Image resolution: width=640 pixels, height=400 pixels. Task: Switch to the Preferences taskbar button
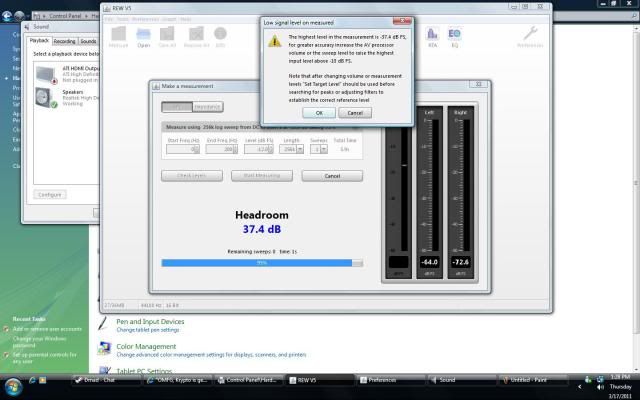pos(391,380)
